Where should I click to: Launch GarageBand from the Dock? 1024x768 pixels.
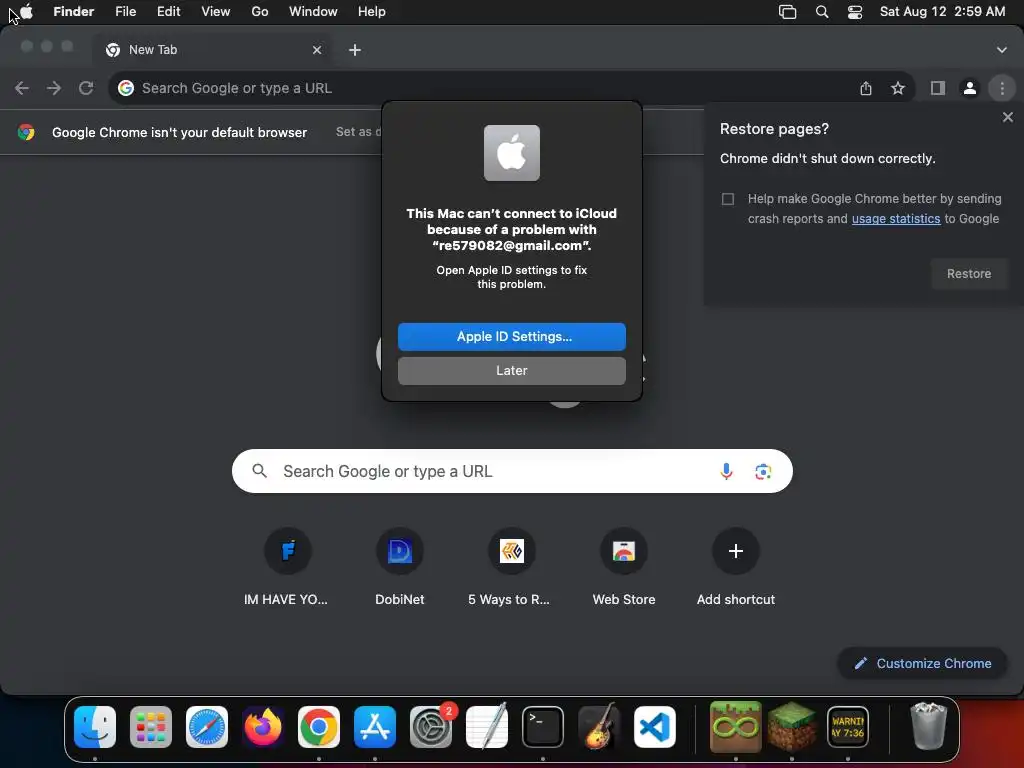pos(599,727)
